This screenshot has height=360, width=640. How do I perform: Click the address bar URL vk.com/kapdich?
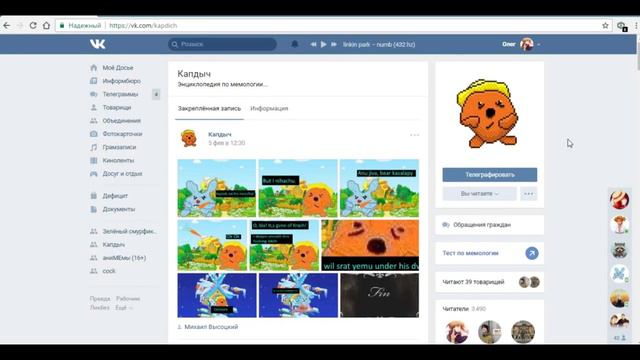pos(143,25)
